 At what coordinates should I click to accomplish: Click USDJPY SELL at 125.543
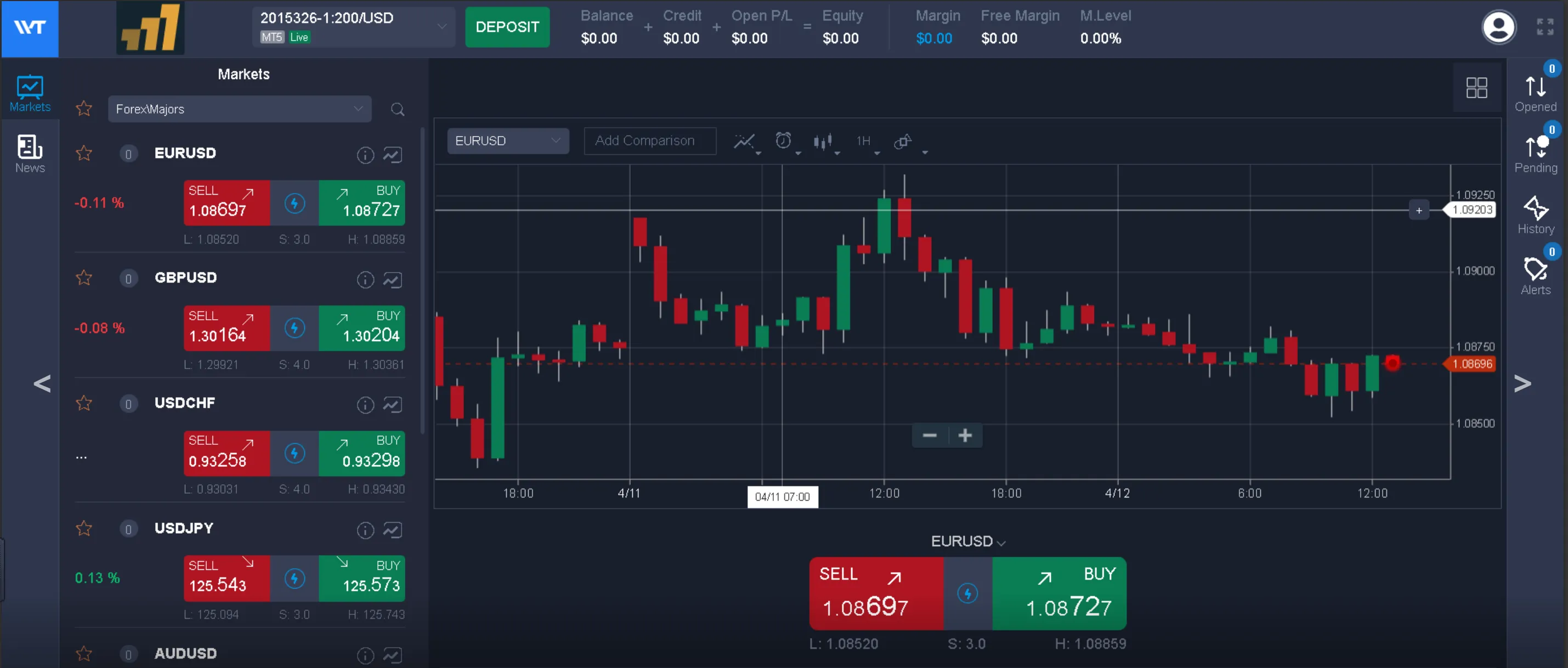click(x=227, y=579)
